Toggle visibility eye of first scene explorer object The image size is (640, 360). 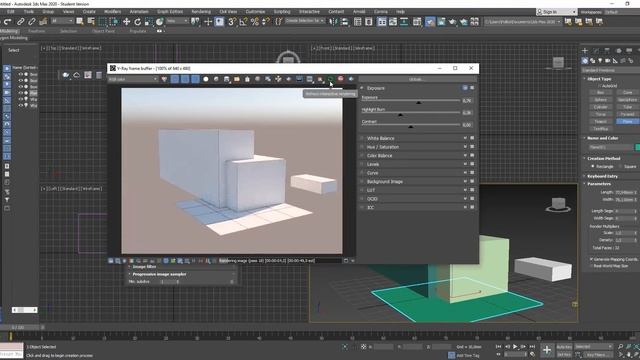20,75
